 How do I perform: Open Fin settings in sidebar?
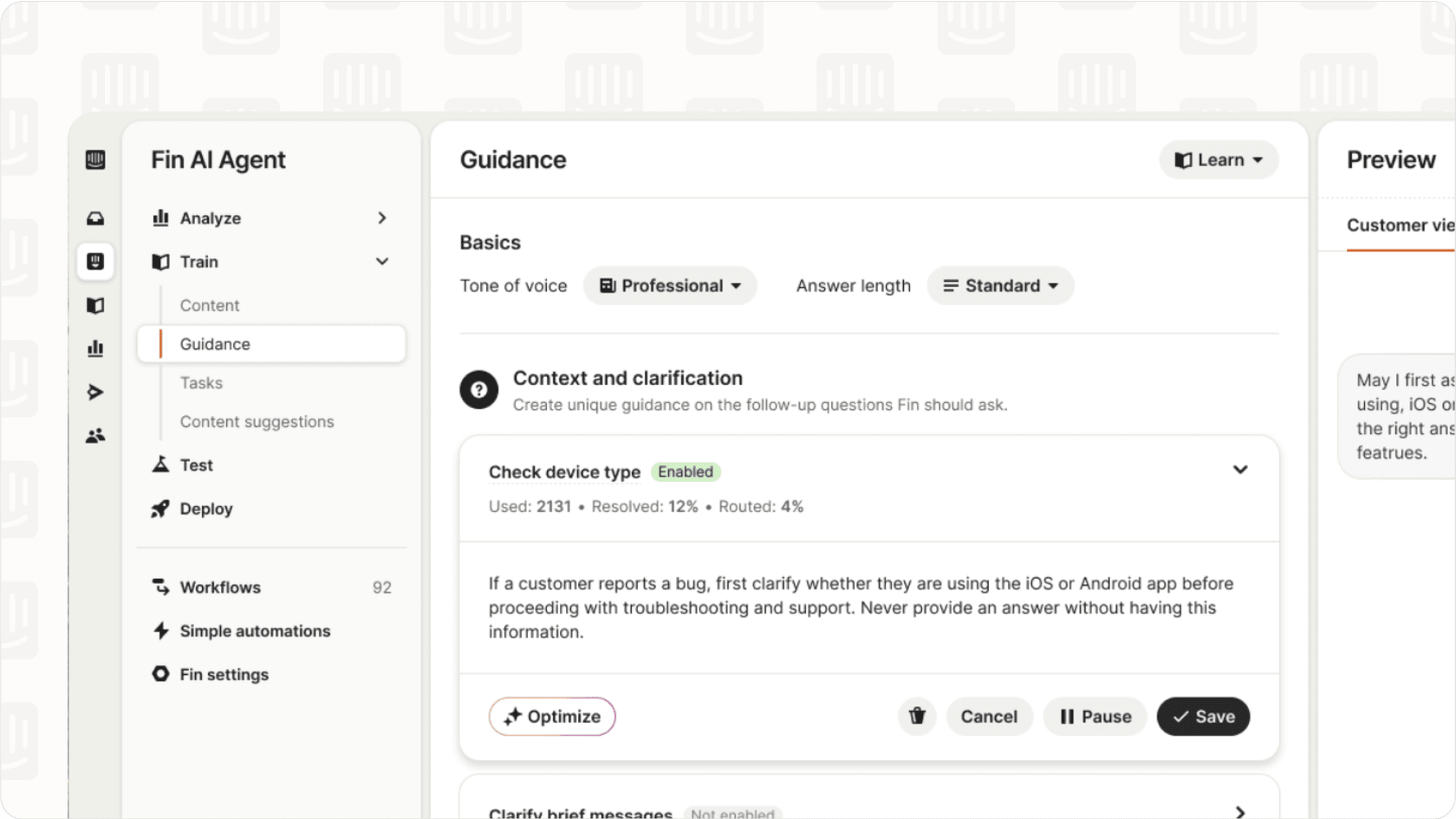tap(224, 674)
